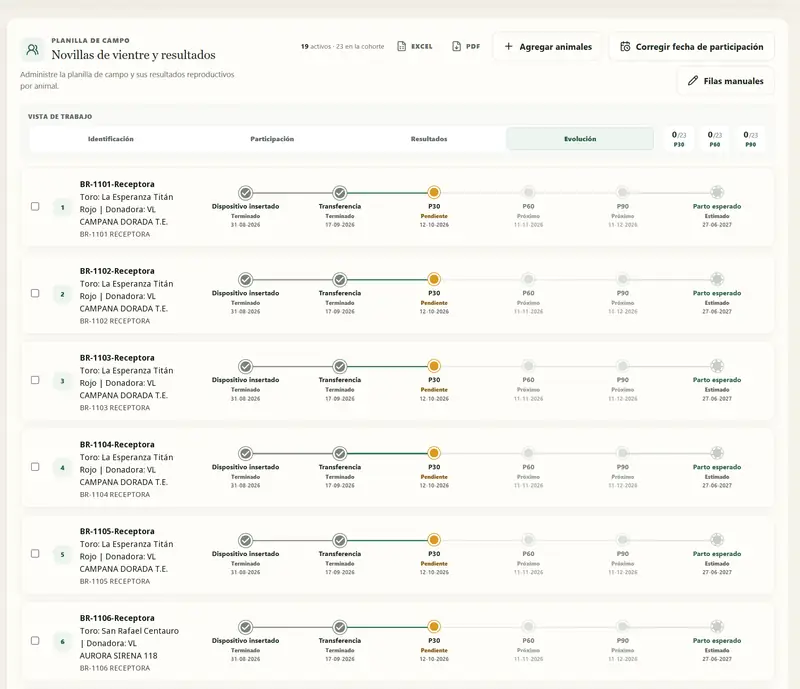Click calendar icon in Corregir fecha de participación

pos(625,46)
